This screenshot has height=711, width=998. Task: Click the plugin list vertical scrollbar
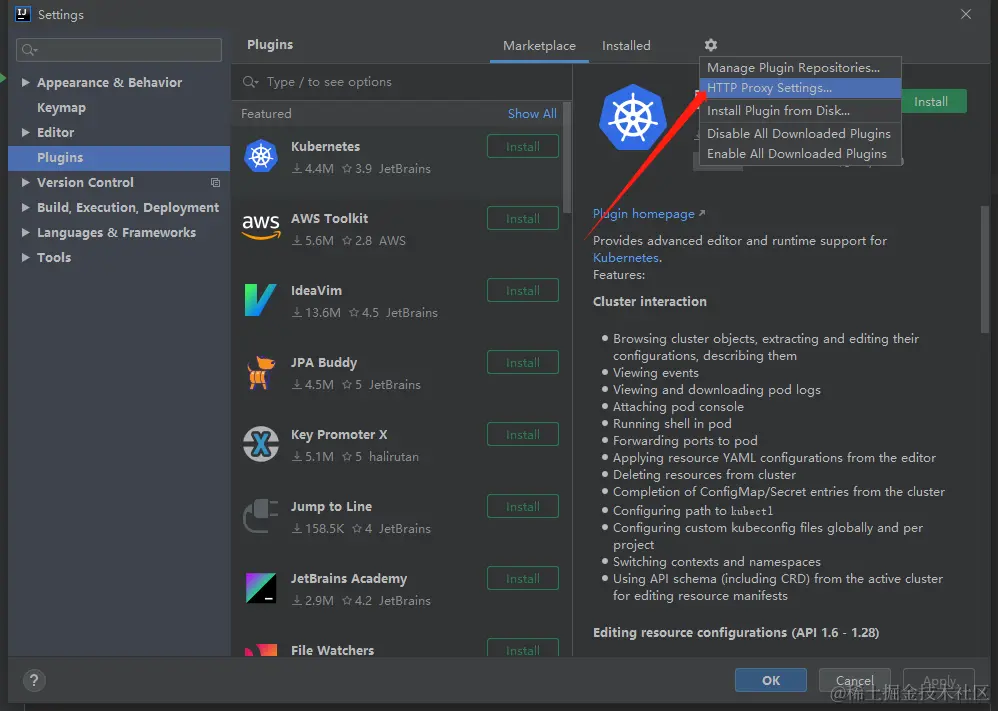[x=566, y=157]
